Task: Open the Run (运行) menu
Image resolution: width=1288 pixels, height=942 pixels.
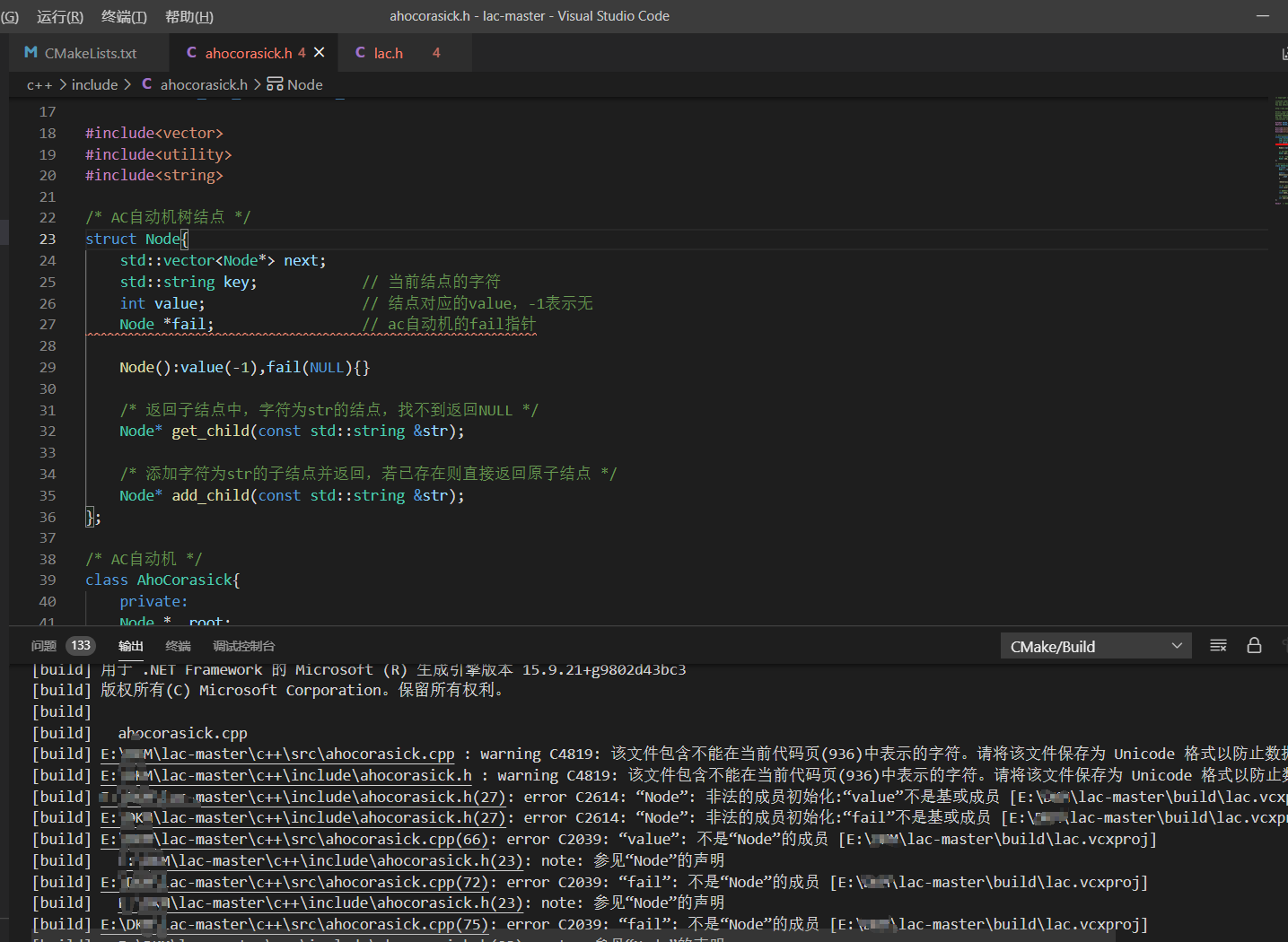Action: [60, 16]
